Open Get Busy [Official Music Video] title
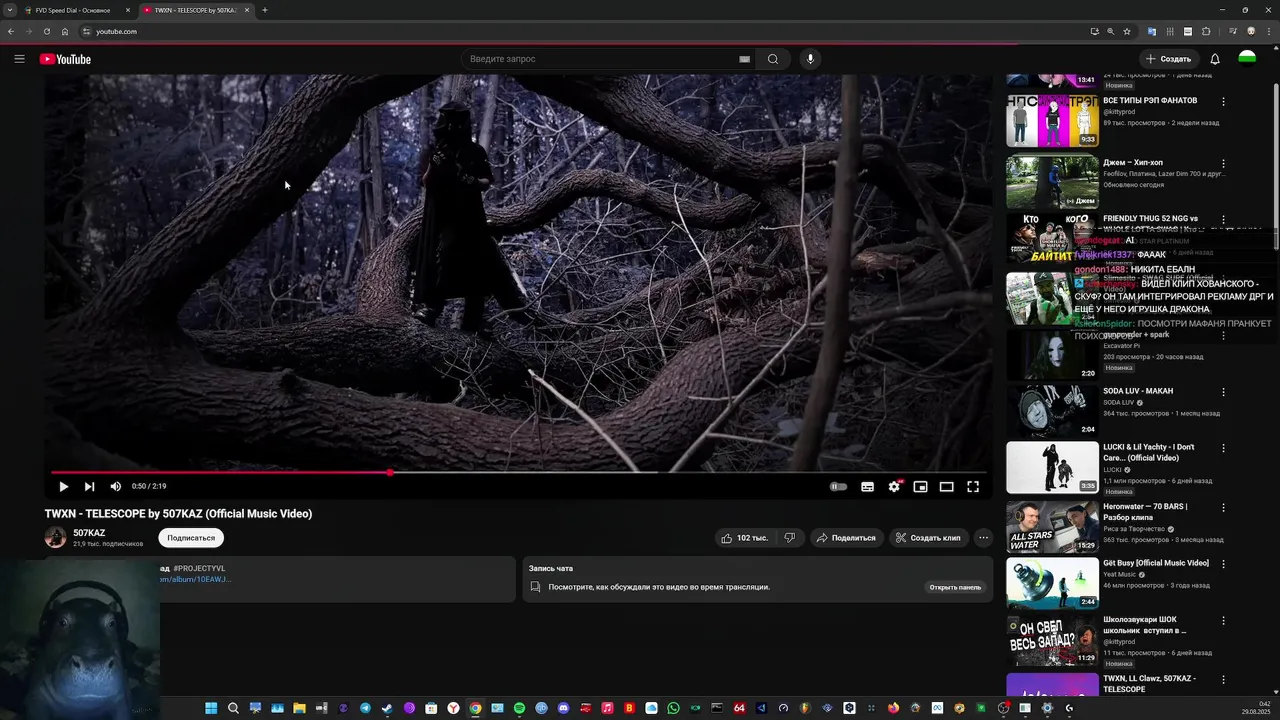This screenshot has height=720, width=1280. 1155,563
